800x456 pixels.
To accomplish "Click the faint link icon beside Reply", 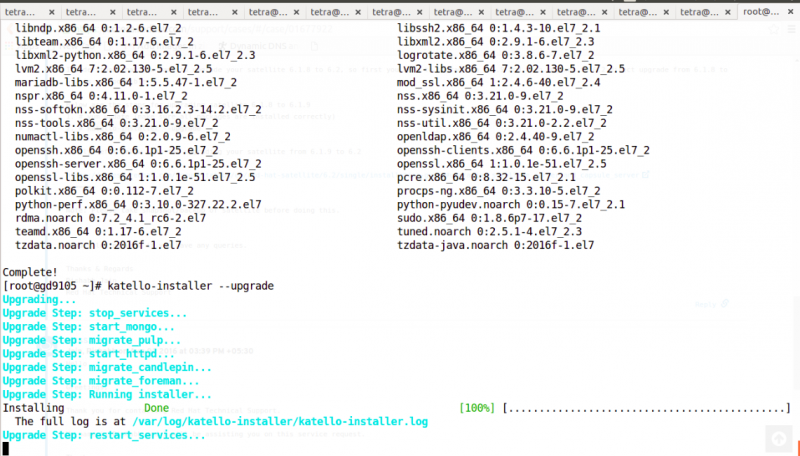I will coord(724,304).
